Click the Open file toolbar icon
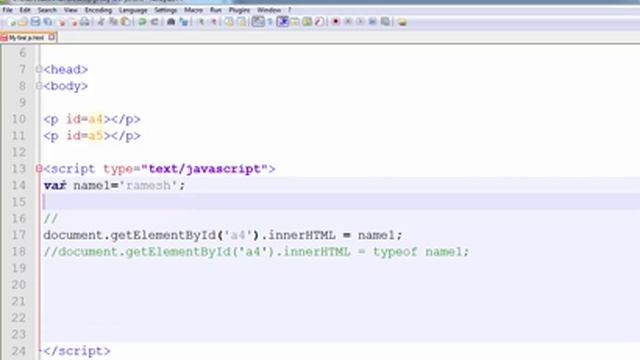This screenshot has width=640, height=360. click(23, 22)
